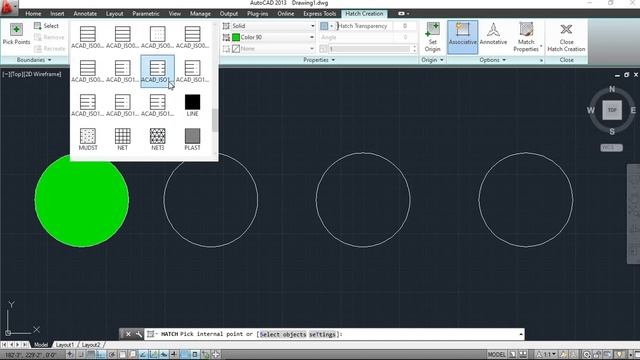Screen dimensions: 640x360
Task: Expand the Origin panel
Action: (432, 60)
